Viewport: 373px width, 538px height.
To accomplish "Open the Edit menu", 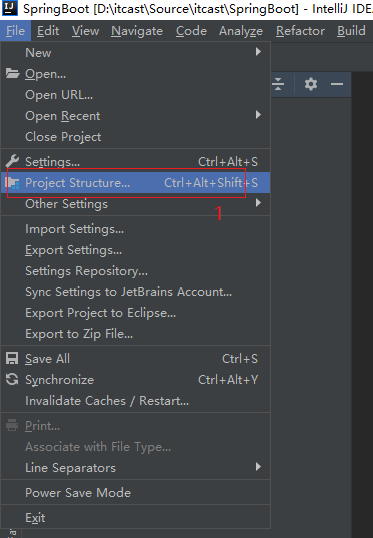I will (x=48, y=31).
